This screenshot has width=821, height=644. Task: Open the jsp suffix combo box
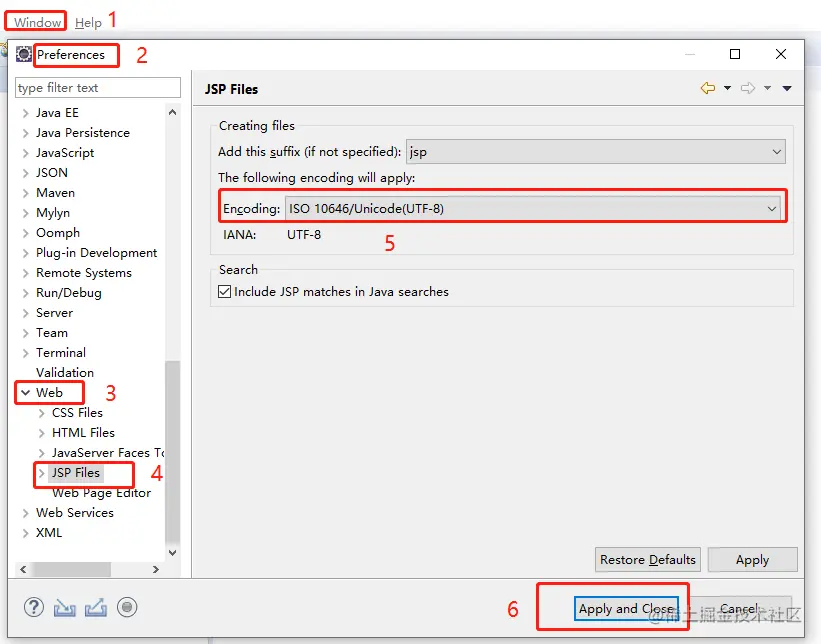(596, 152)
